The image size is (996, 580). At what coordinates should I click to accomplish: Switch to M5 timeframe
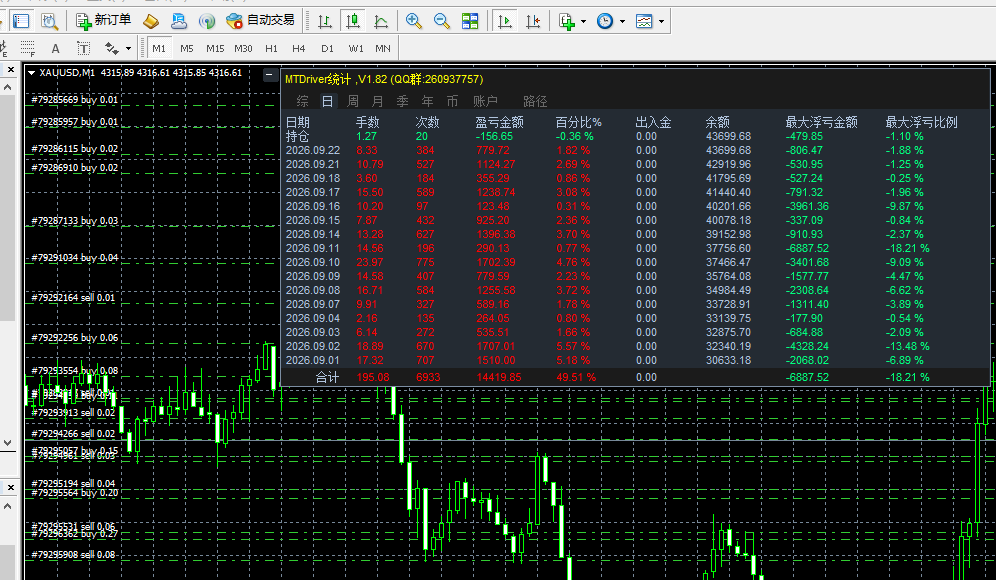pyautogui.click(x=187, y=48)
